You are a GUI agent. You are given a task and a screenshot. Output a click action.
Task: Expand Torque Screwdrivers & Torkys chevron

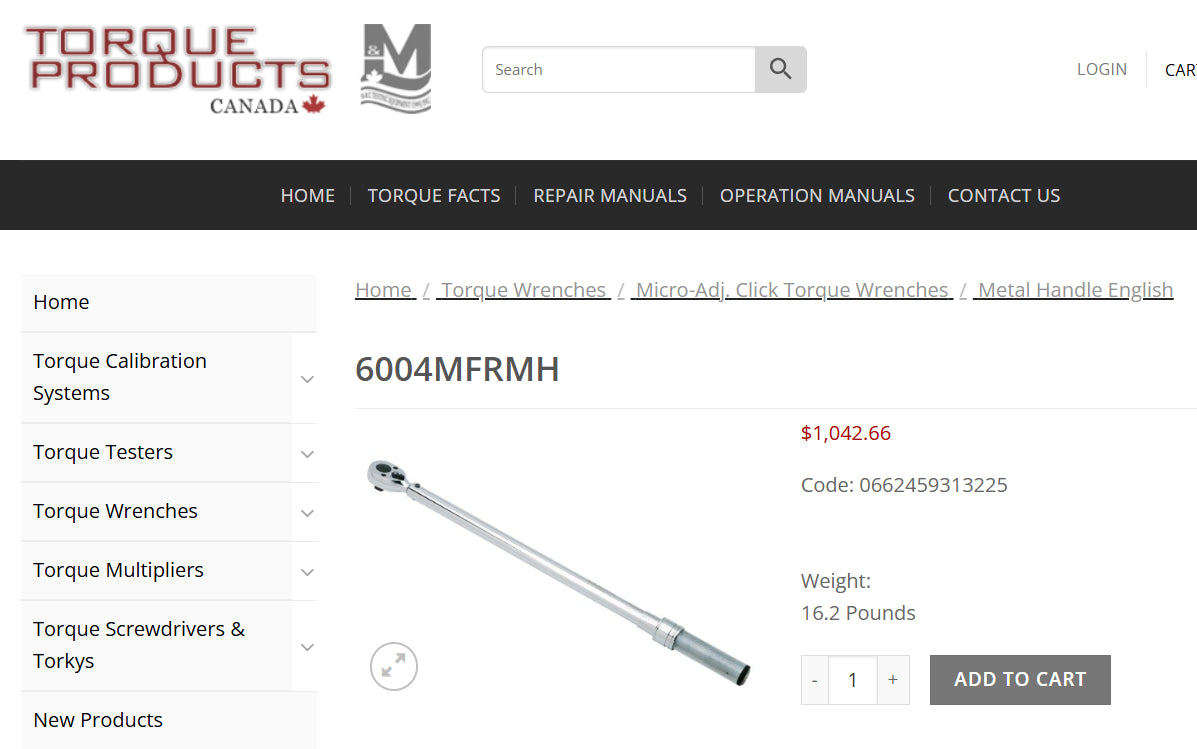(307, 647)
